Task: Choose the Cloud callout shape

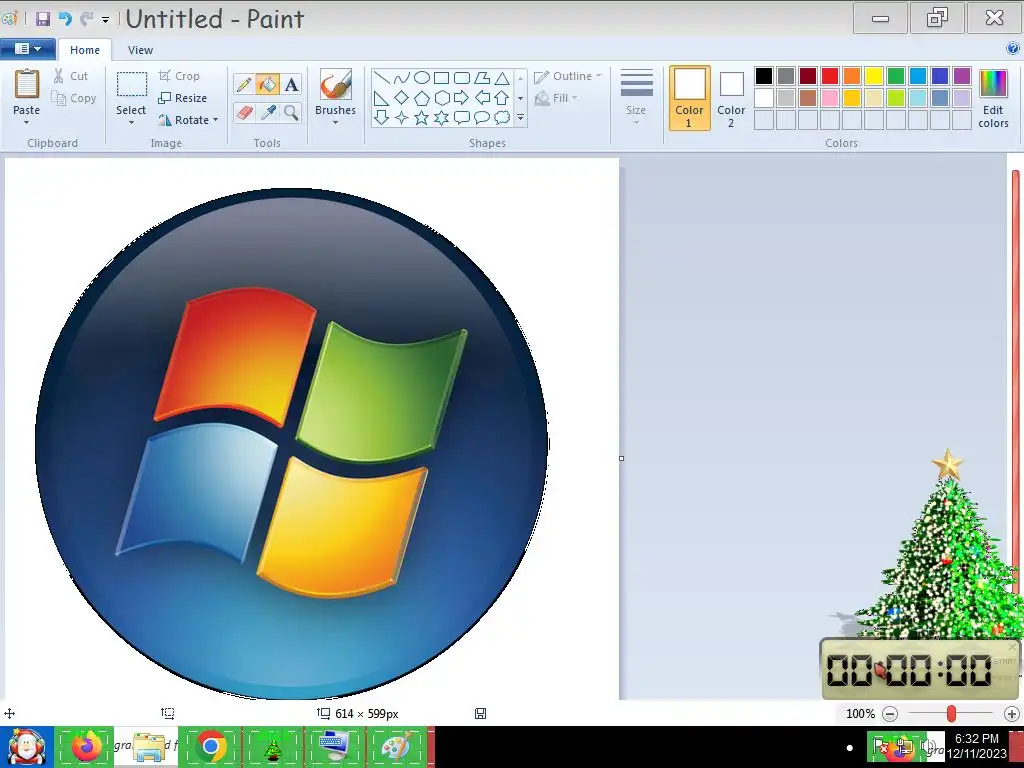Action: (502, 118)
